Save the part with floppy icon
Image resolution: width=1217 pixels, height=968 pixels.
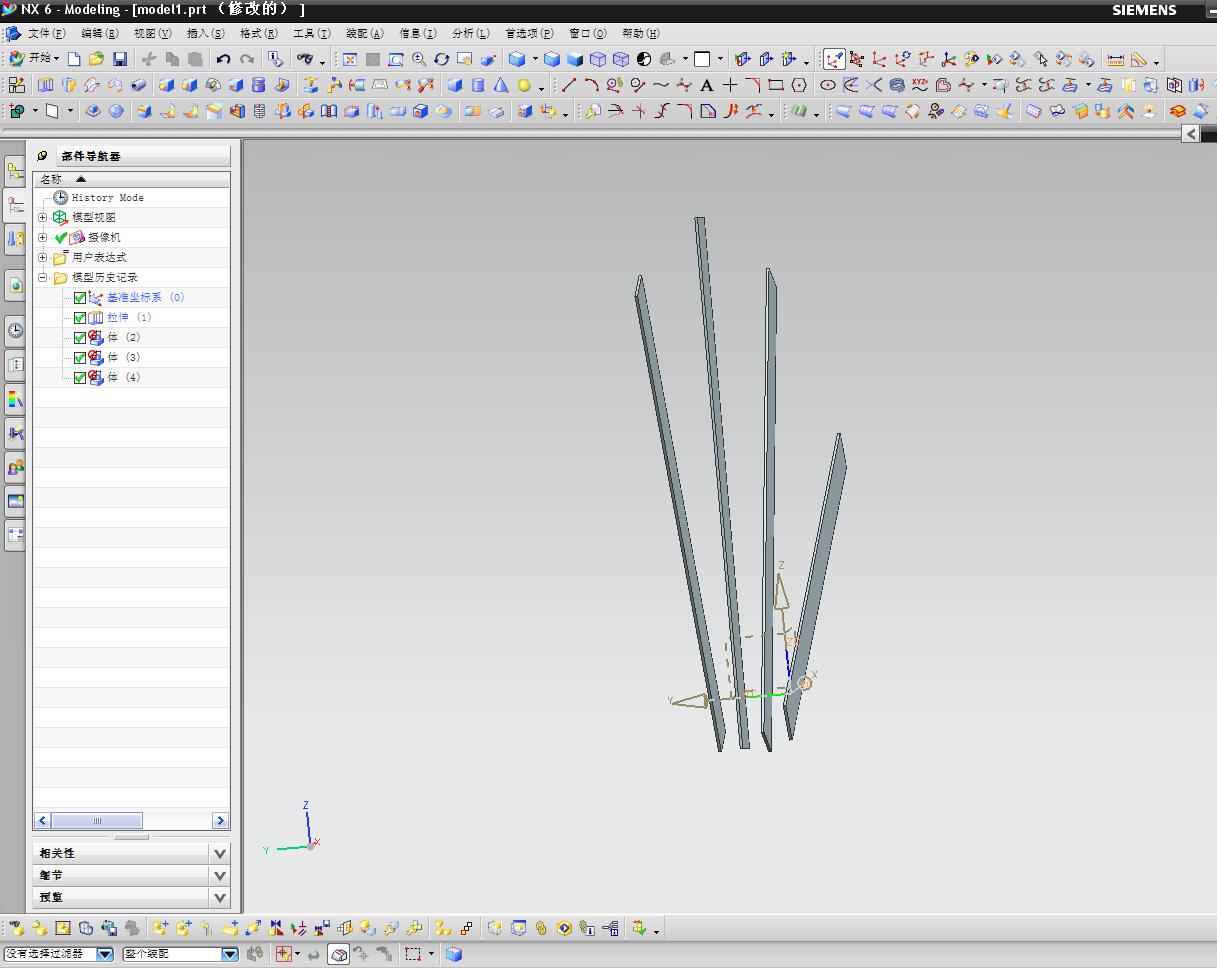[x=119, y=59]
